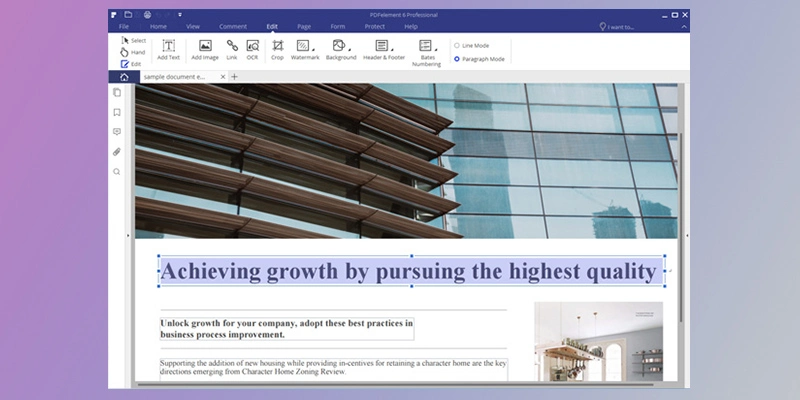Image resolution: width=800 pixels, height=400 pixels.
Task: Activate the Hand pan tool
Action: click(x=133, y=52)
